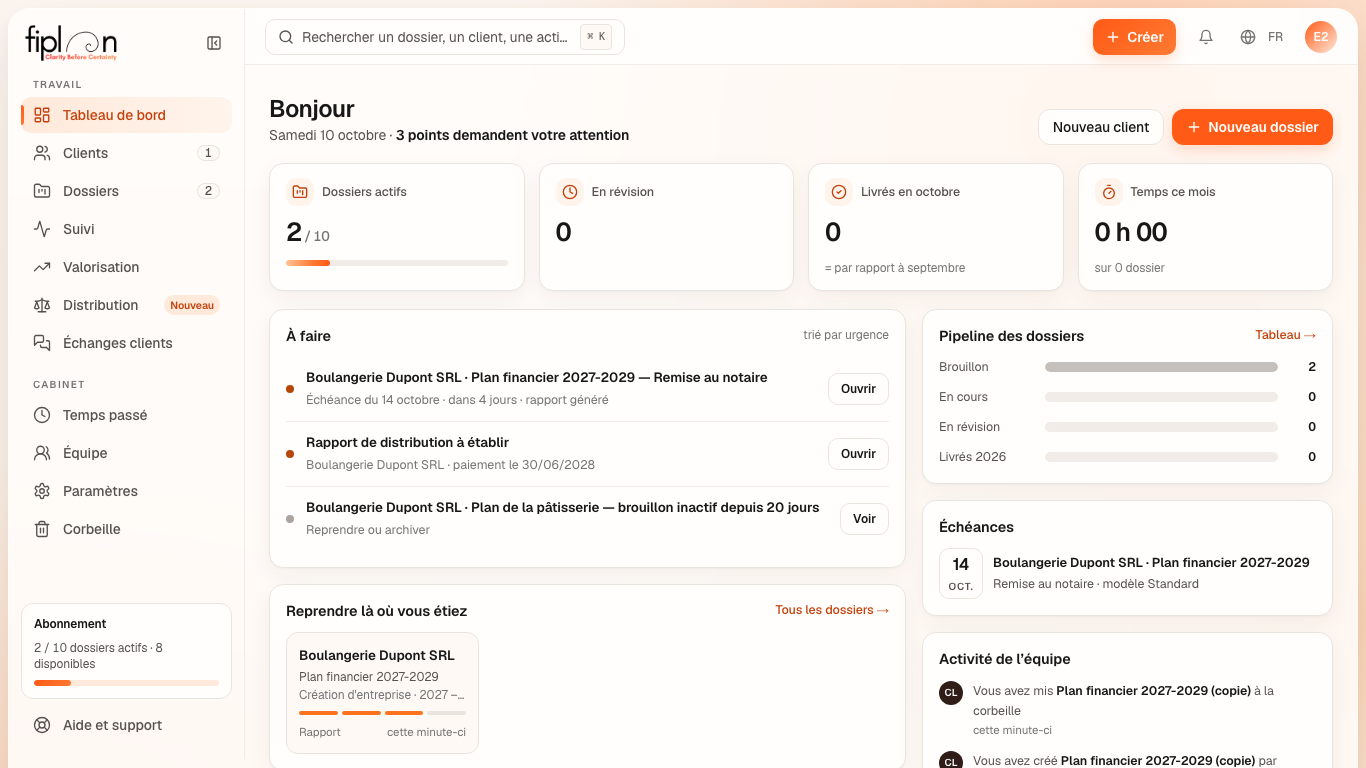Click the En révision clock icon
1366x768 pixels.
point(569,192)
